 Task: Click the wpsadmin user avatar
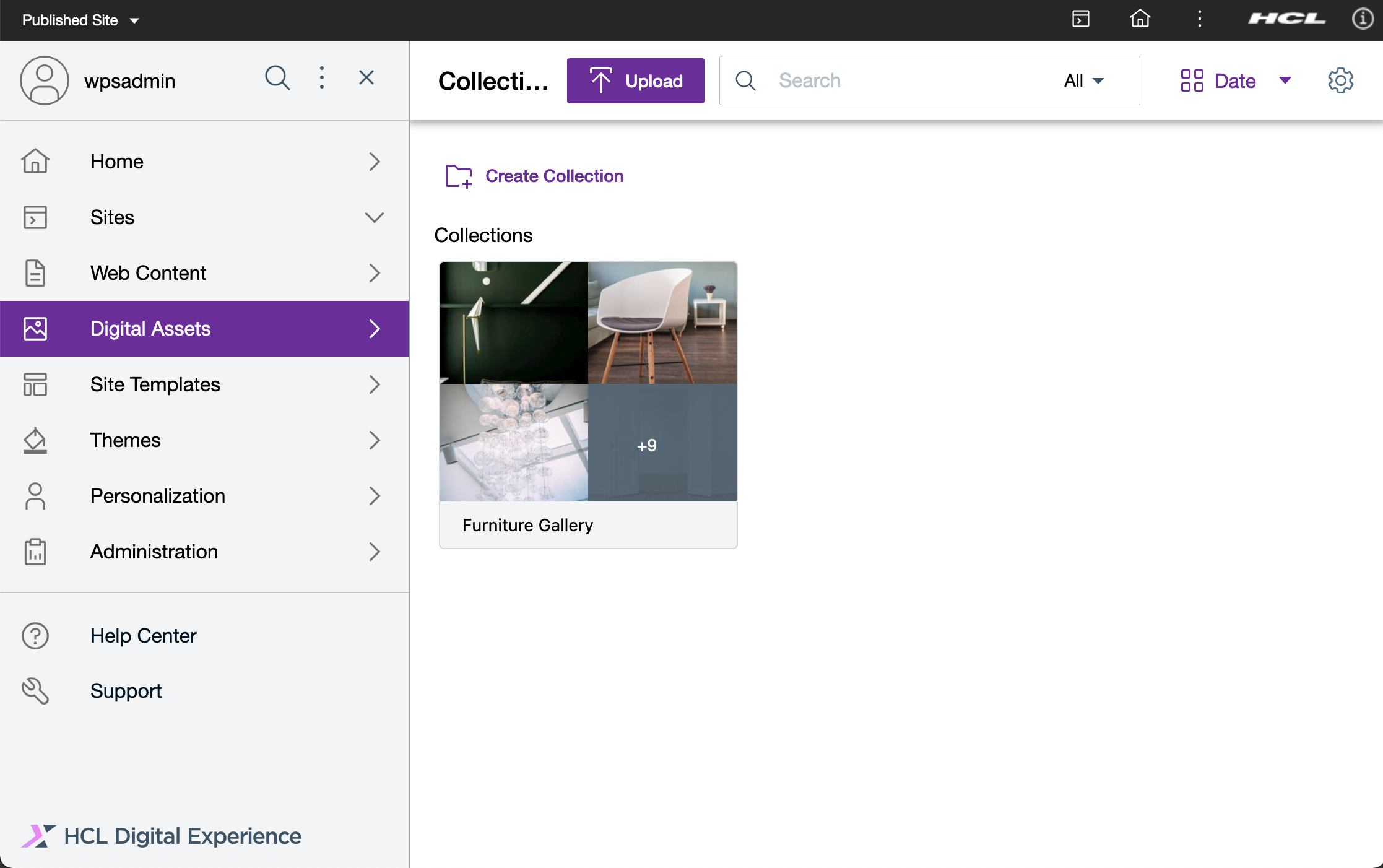pyautogui.click(x=45, y=80)
